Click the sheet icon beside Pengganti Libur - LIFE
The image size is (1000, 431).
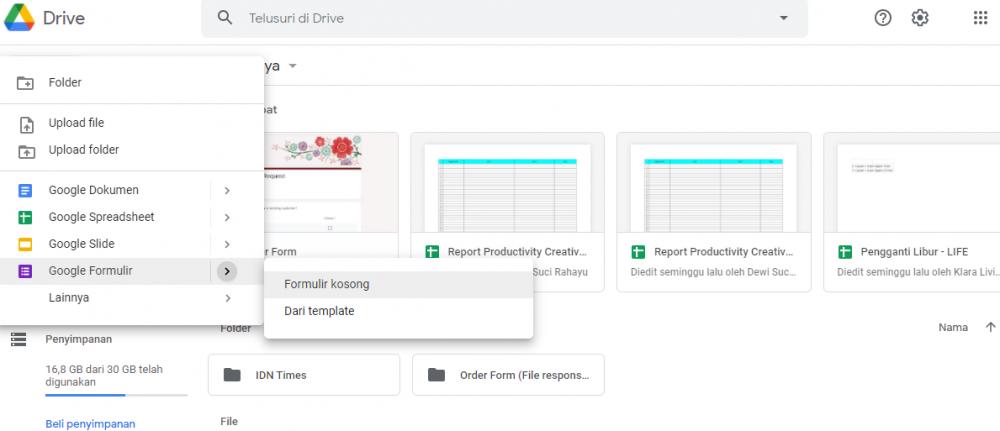(x=845, y=252)
